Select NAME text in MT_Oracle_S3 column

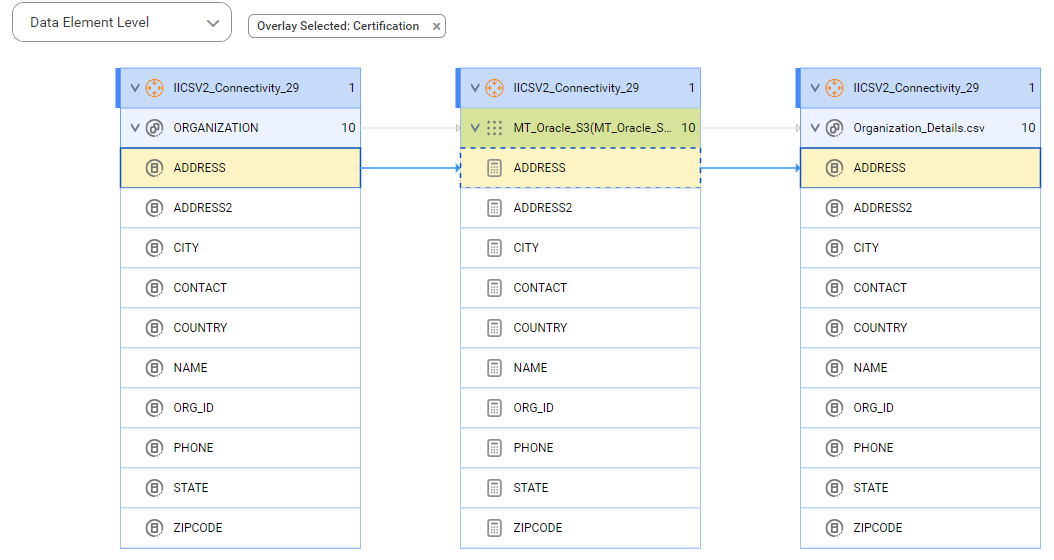(x=530, y=368)
